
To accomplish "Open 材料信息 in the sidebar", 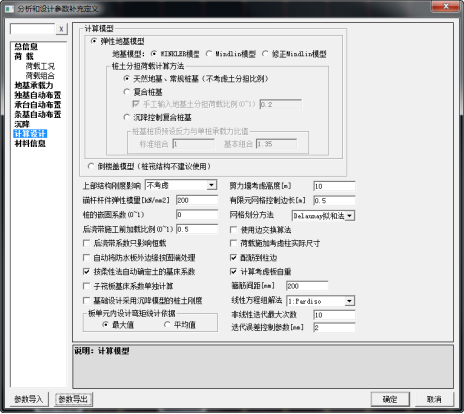I will tap(30, 143).
